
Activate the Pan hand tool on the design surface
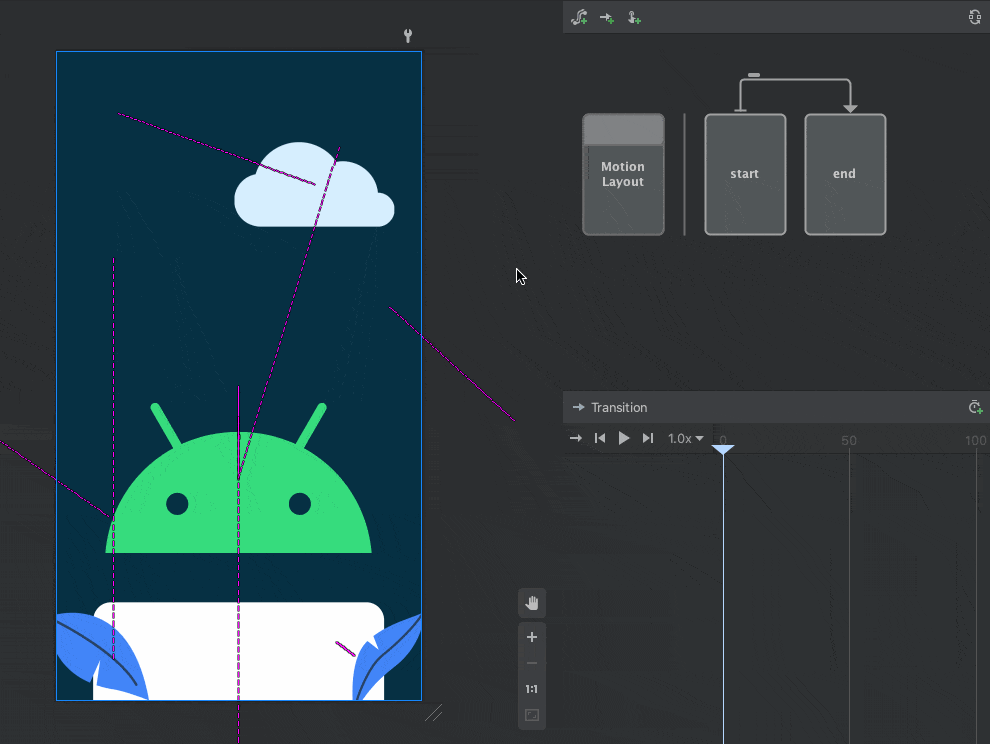pos(532,602)
